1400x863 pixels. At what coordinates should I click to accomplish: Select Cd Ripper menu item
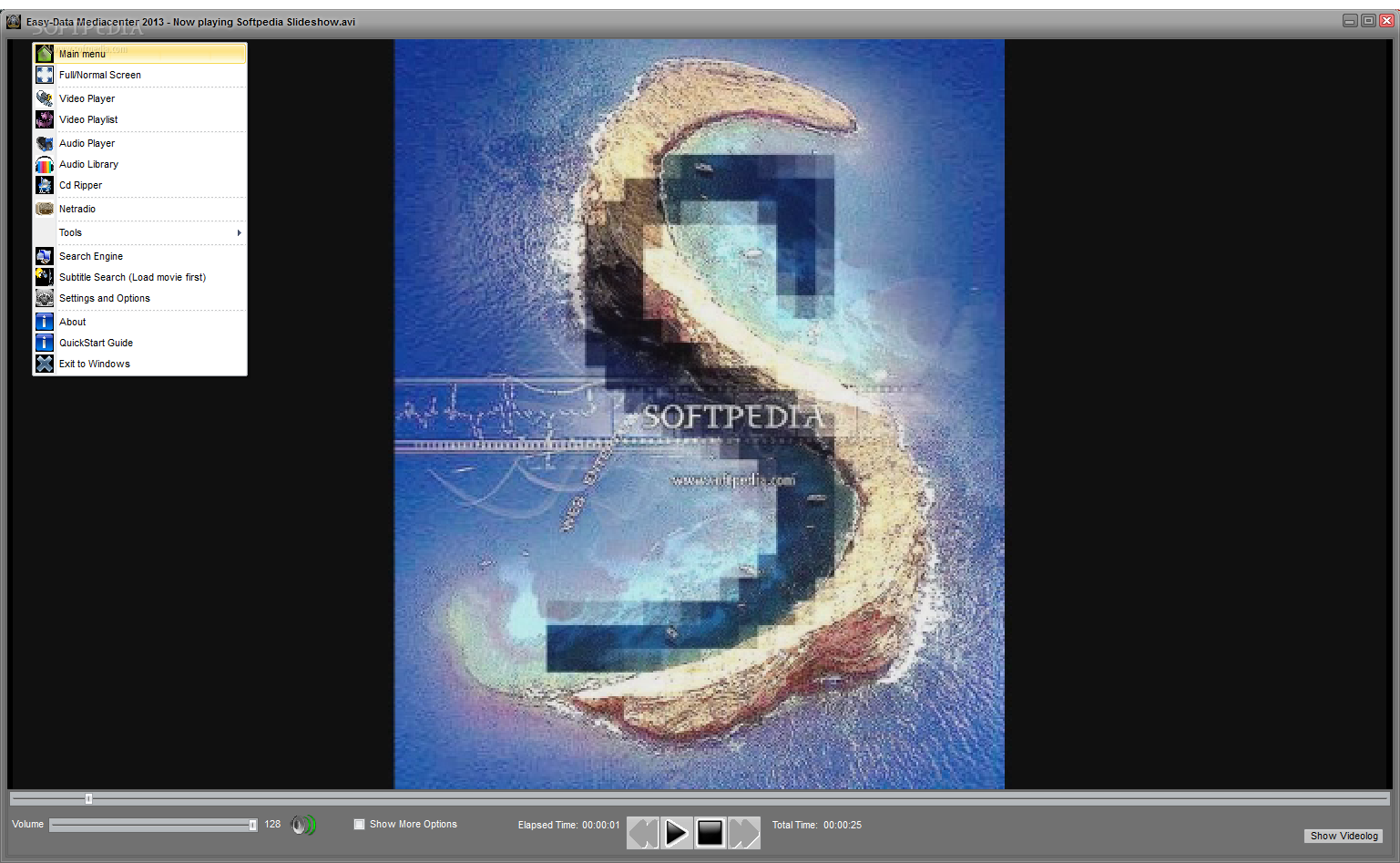(140, 185)
